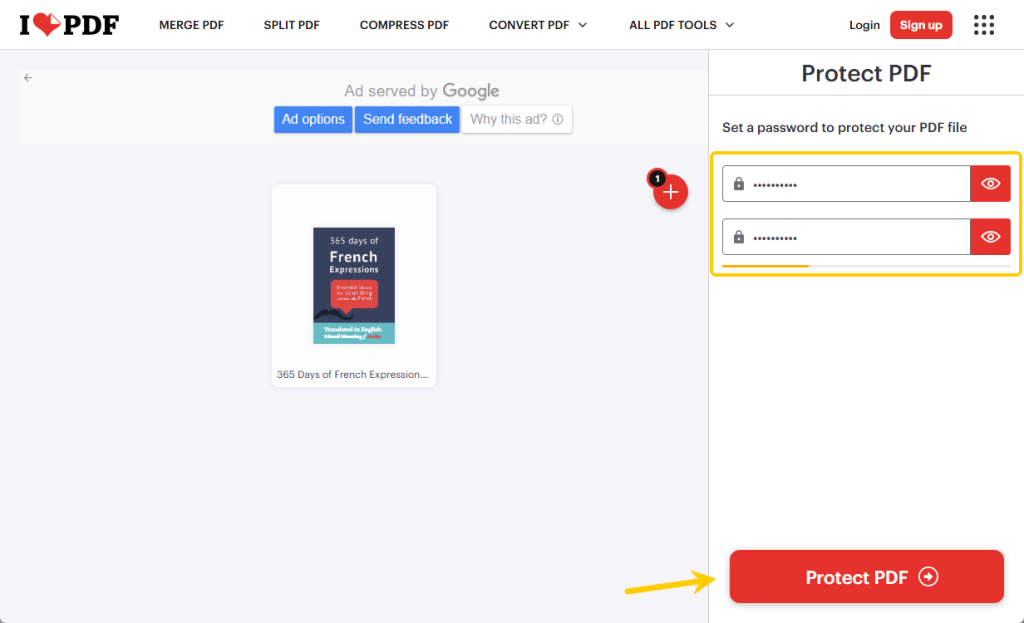Click the back arrow above the ad area
Viewport: 1024px width, 623px height.
(27, 77)
